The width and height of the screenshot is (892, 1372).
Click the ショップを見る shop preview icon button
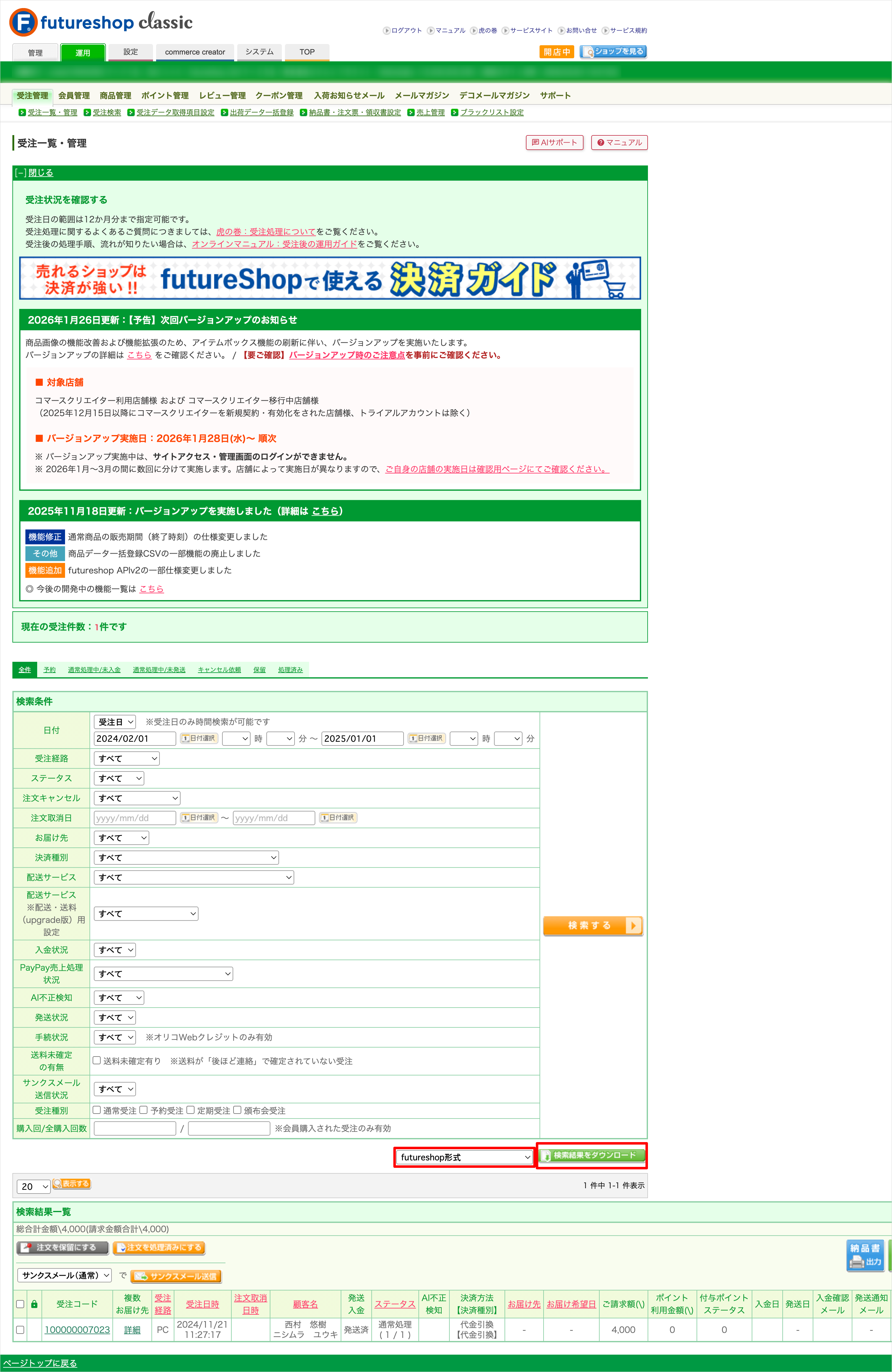pyautogui.click(x=613, y=51)
